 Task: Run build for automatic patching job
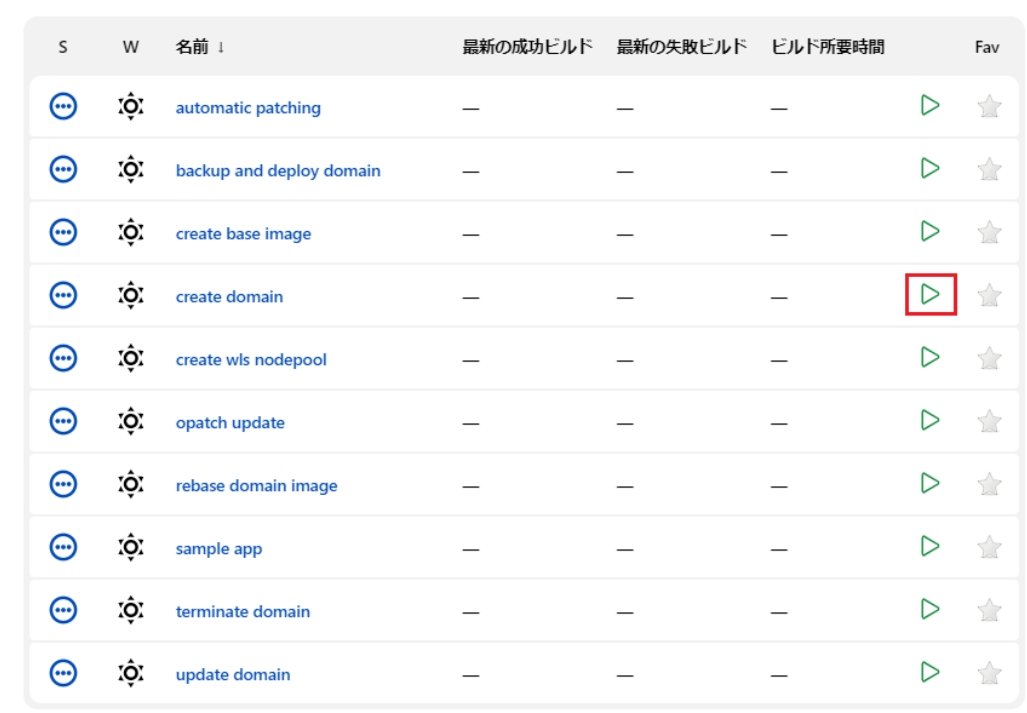930,105
